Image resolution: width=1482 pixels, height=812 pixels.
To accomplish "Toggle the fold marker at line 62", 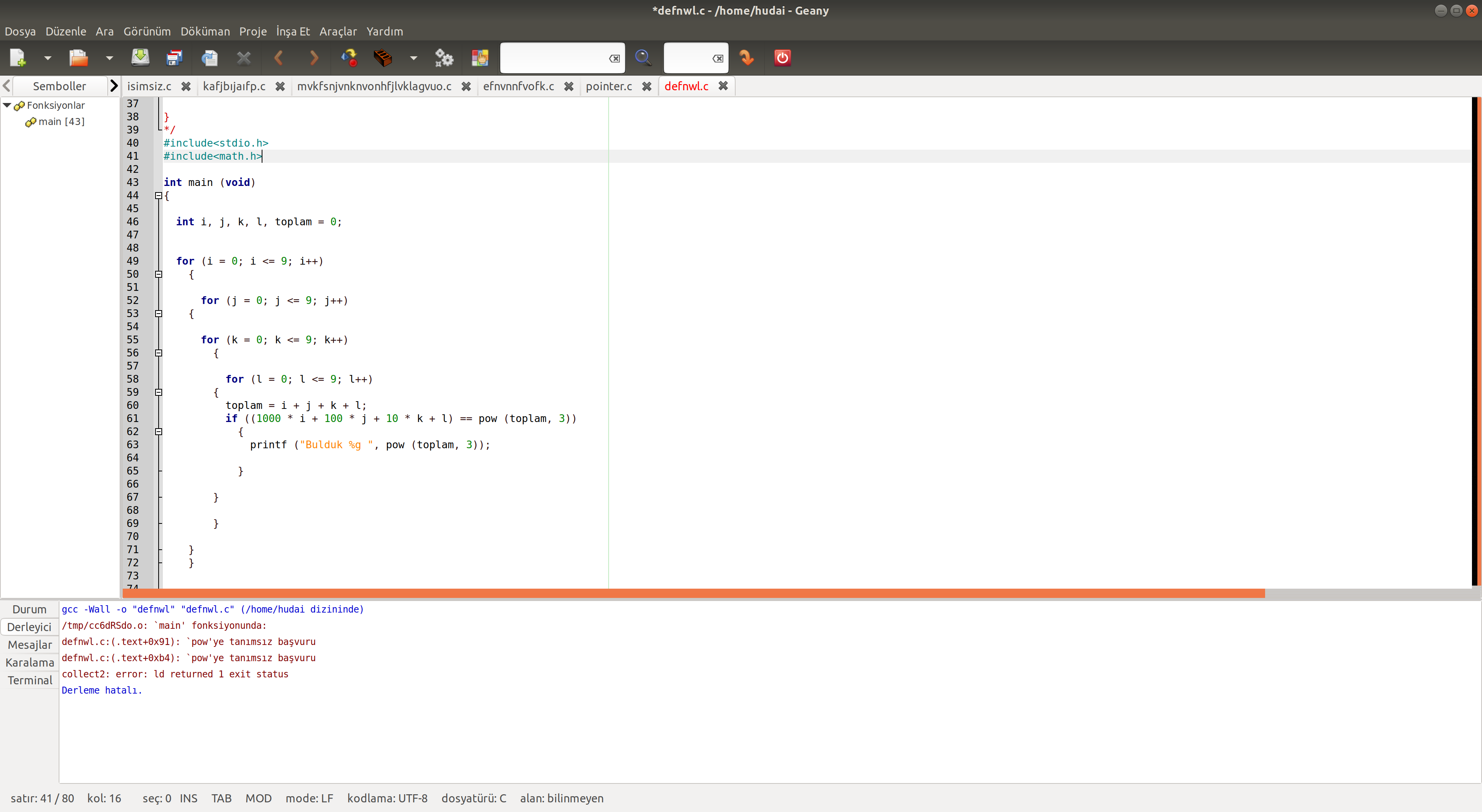I will pos(159,431).
